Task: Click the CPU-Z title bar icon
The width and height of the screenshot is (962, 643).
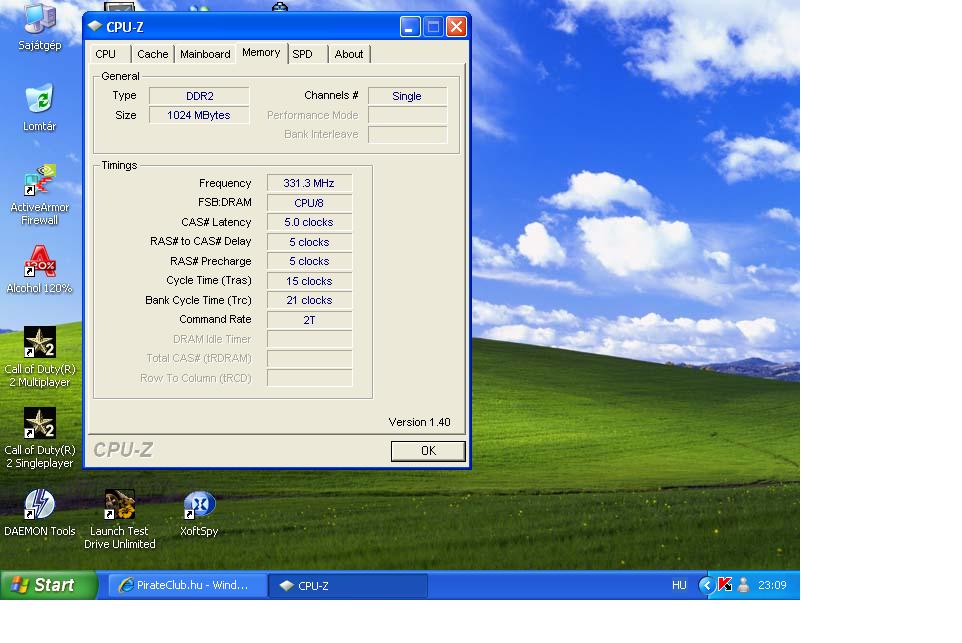Action: (94, 26)
